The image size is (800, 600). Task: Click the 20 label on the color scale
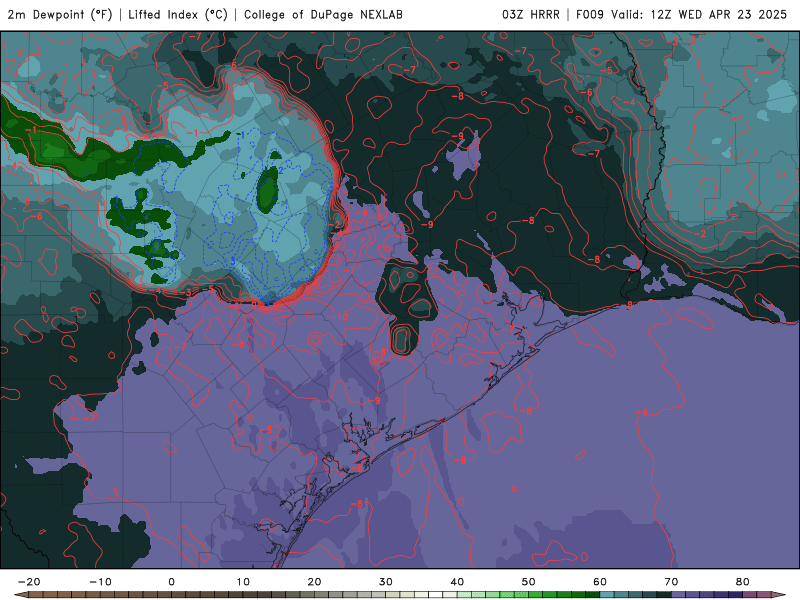click(x=314, y=582)
